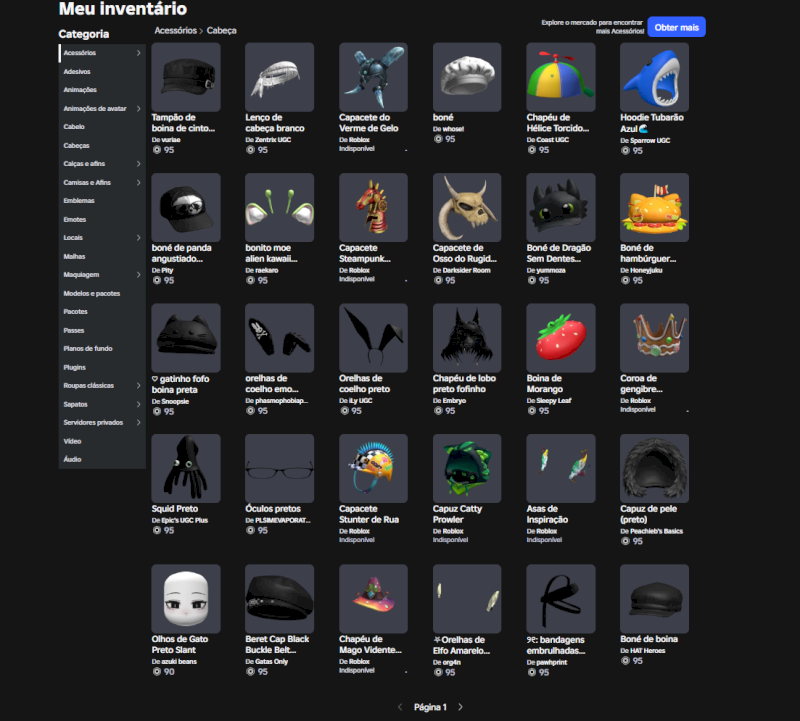The image size is (800, 721).
Task: Open the Beret Cap Black Buckle Belt image
Action: [280, 599]
